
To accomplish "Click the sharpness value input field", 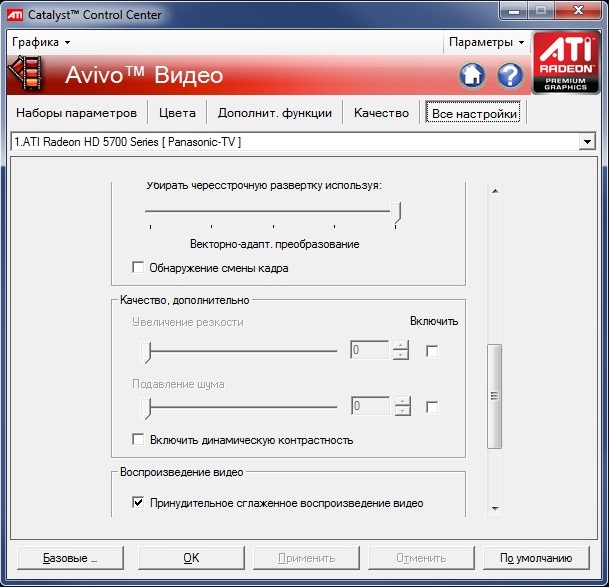I will [369, 350].
